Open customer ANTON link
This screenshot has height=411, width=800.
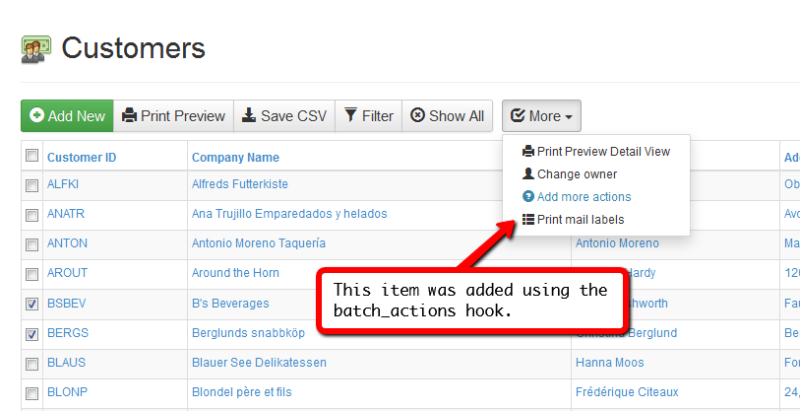click(x=67, y=243)
